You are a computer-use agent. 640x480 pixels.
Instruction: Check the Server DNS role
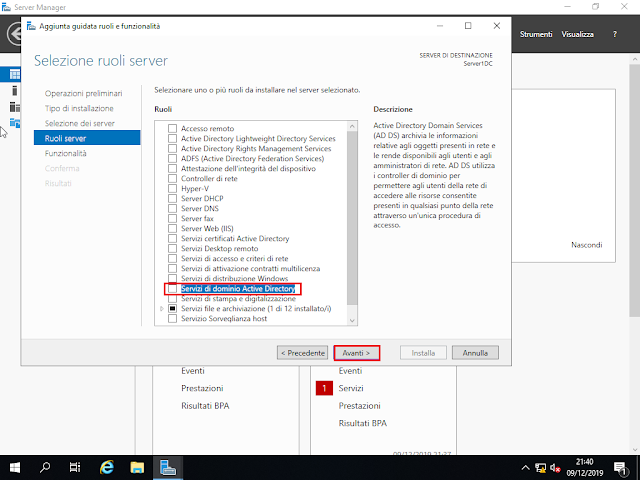click(172, 209)
